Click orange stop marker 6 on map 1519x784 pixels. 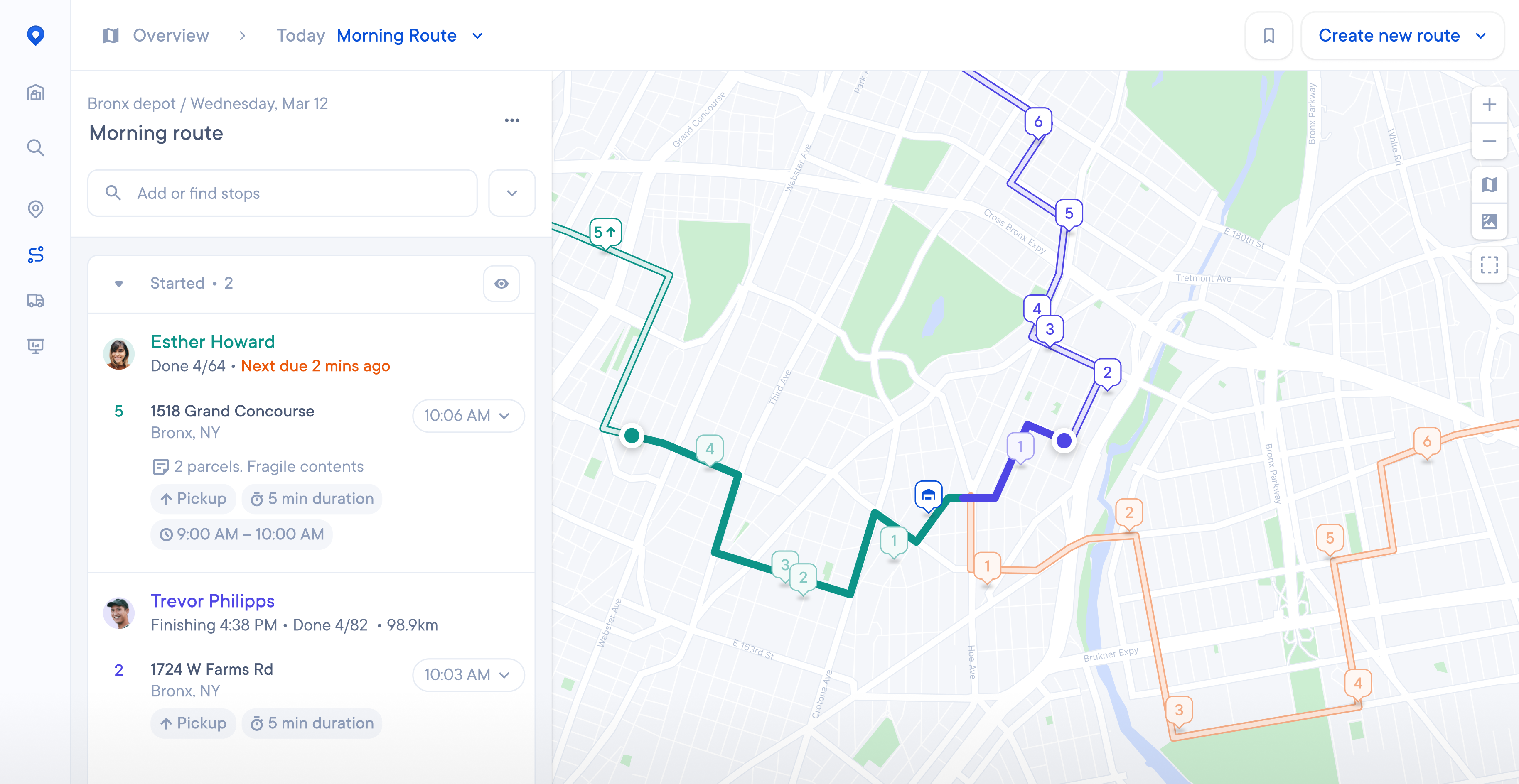1426,441
